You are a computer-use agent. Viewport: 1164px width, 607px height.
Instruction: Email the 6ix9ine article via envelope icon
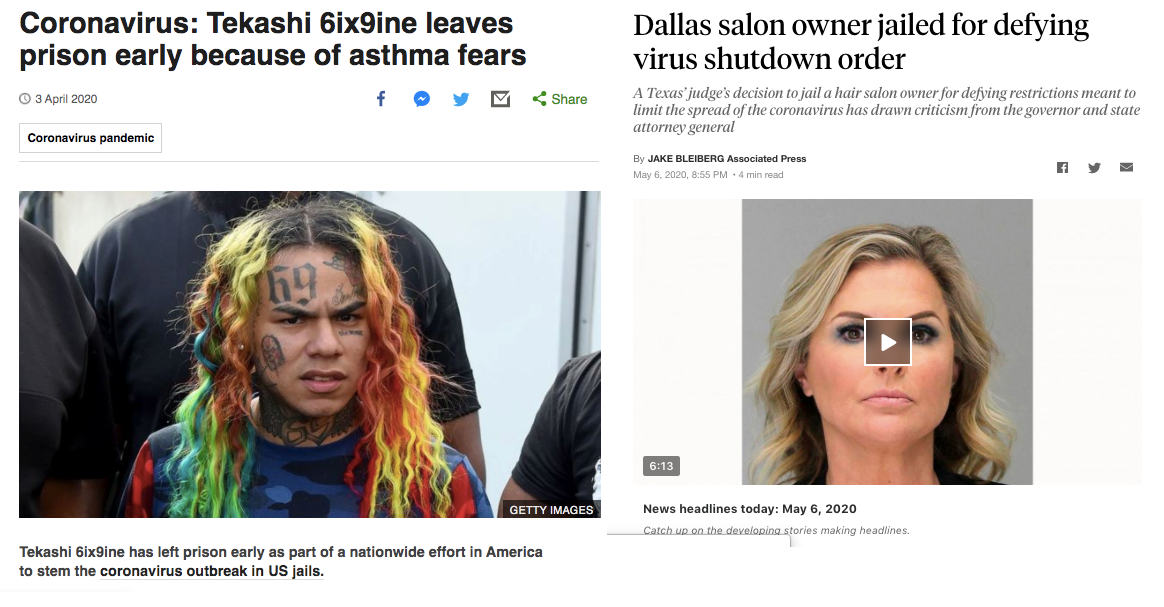(x=500, y=99)
